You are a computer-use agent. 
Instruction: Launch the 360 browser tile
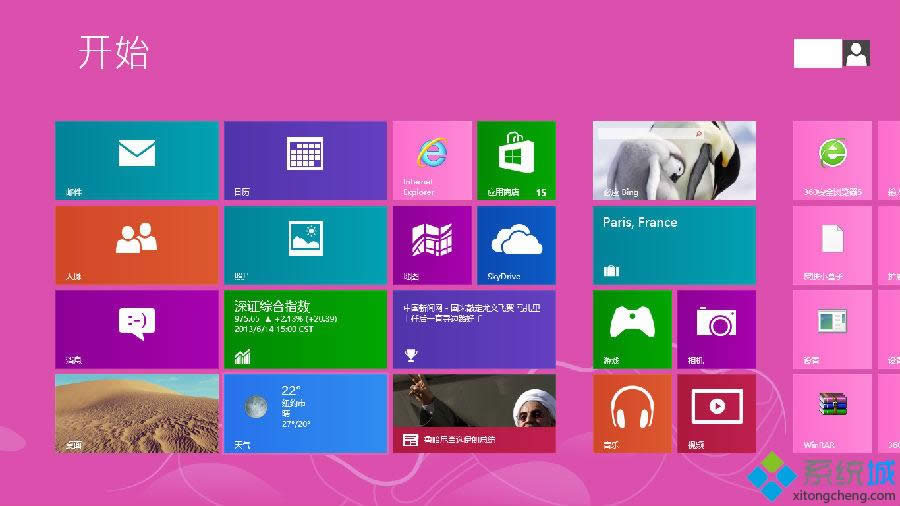click(x=832, y=160)
